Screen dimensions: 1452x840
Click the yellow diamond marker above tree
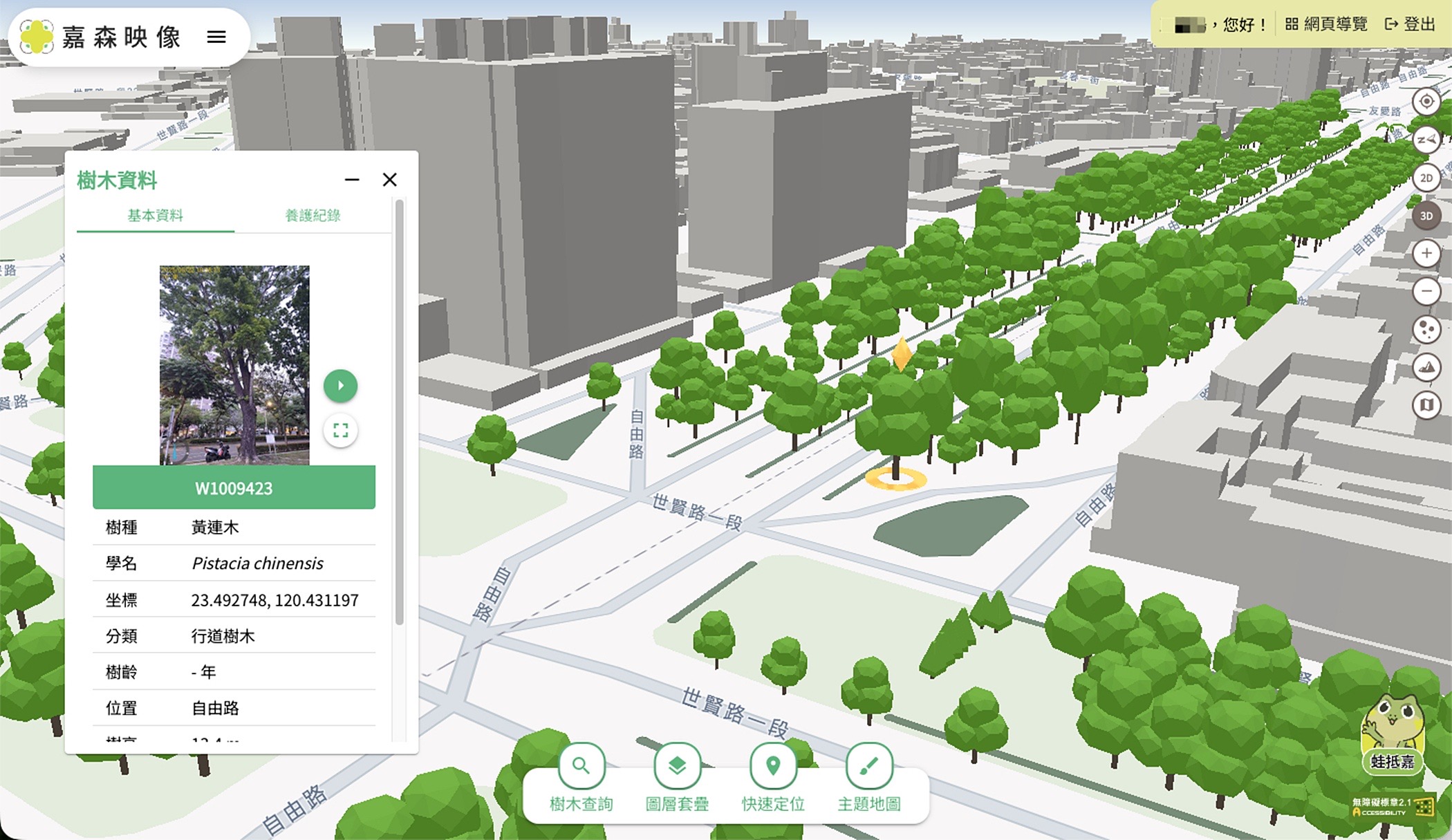click(x=901, y=353)
